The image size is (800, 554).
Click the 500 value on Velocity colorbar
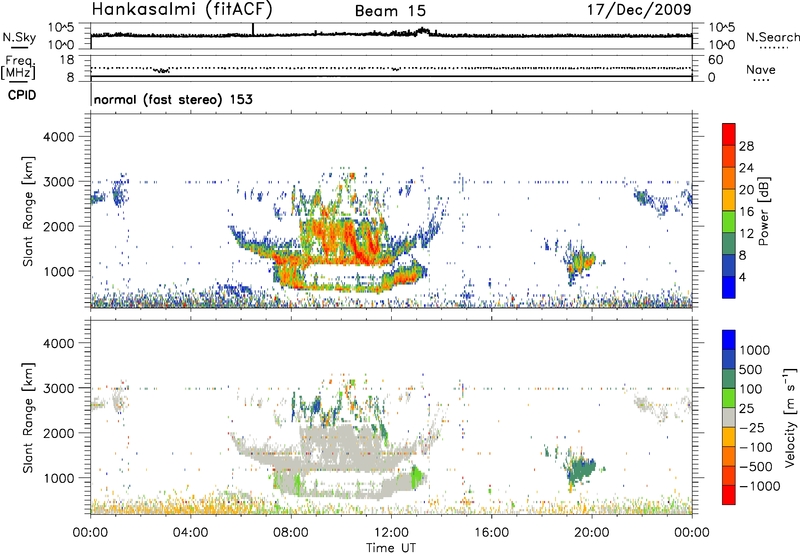click(x=751, y=370)
